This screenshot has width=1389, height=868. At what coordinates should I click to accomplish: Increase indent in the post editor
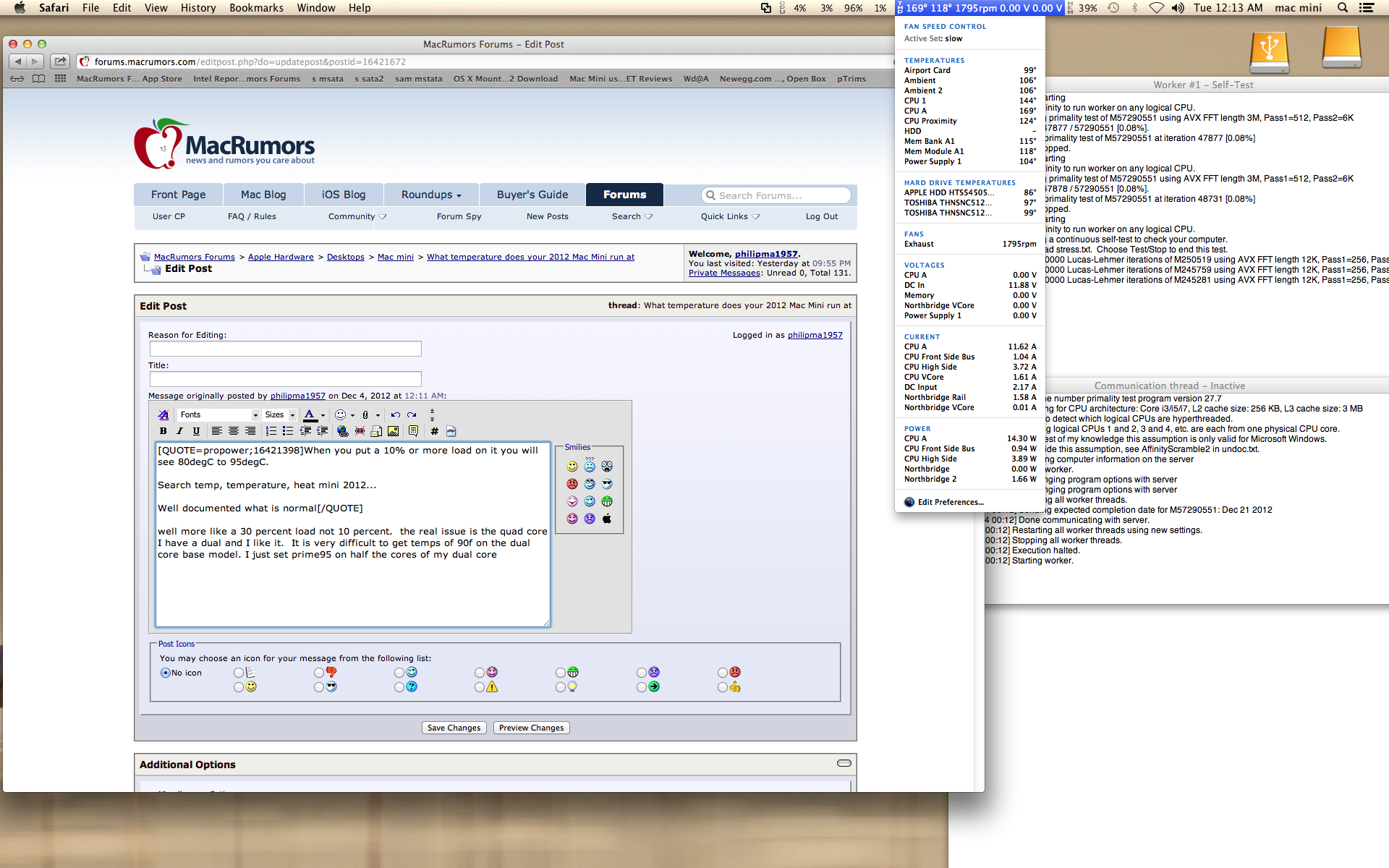click(x=323, y=431)
